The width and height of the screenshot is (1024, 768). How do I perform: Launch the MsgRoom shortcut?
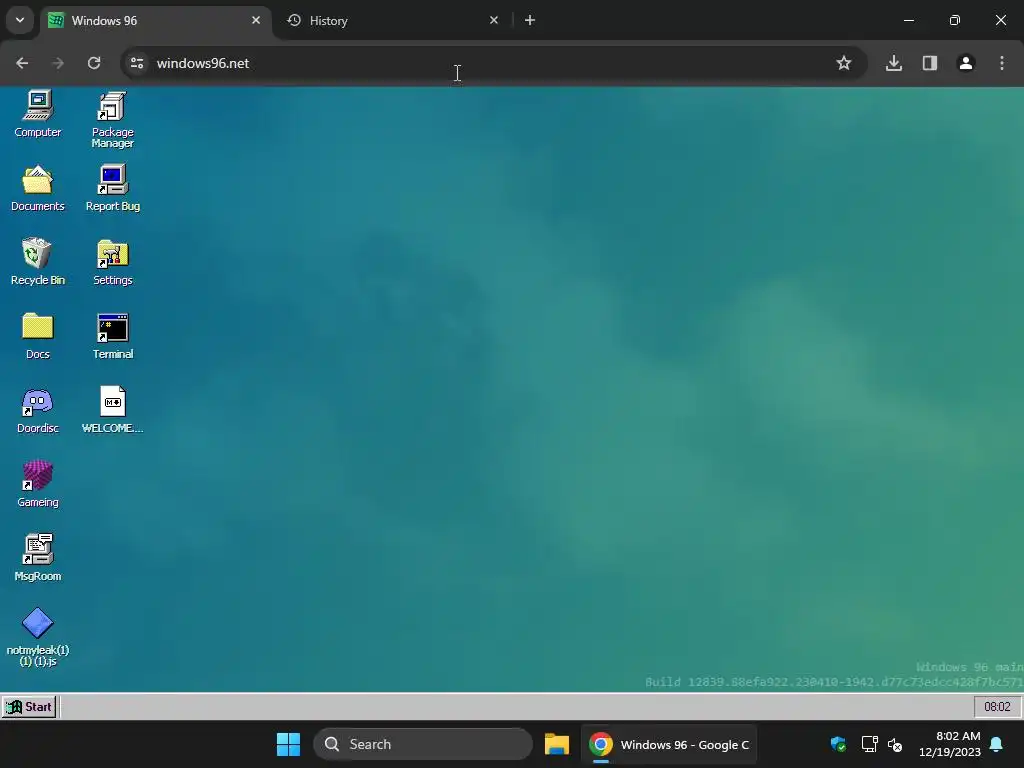37,558
